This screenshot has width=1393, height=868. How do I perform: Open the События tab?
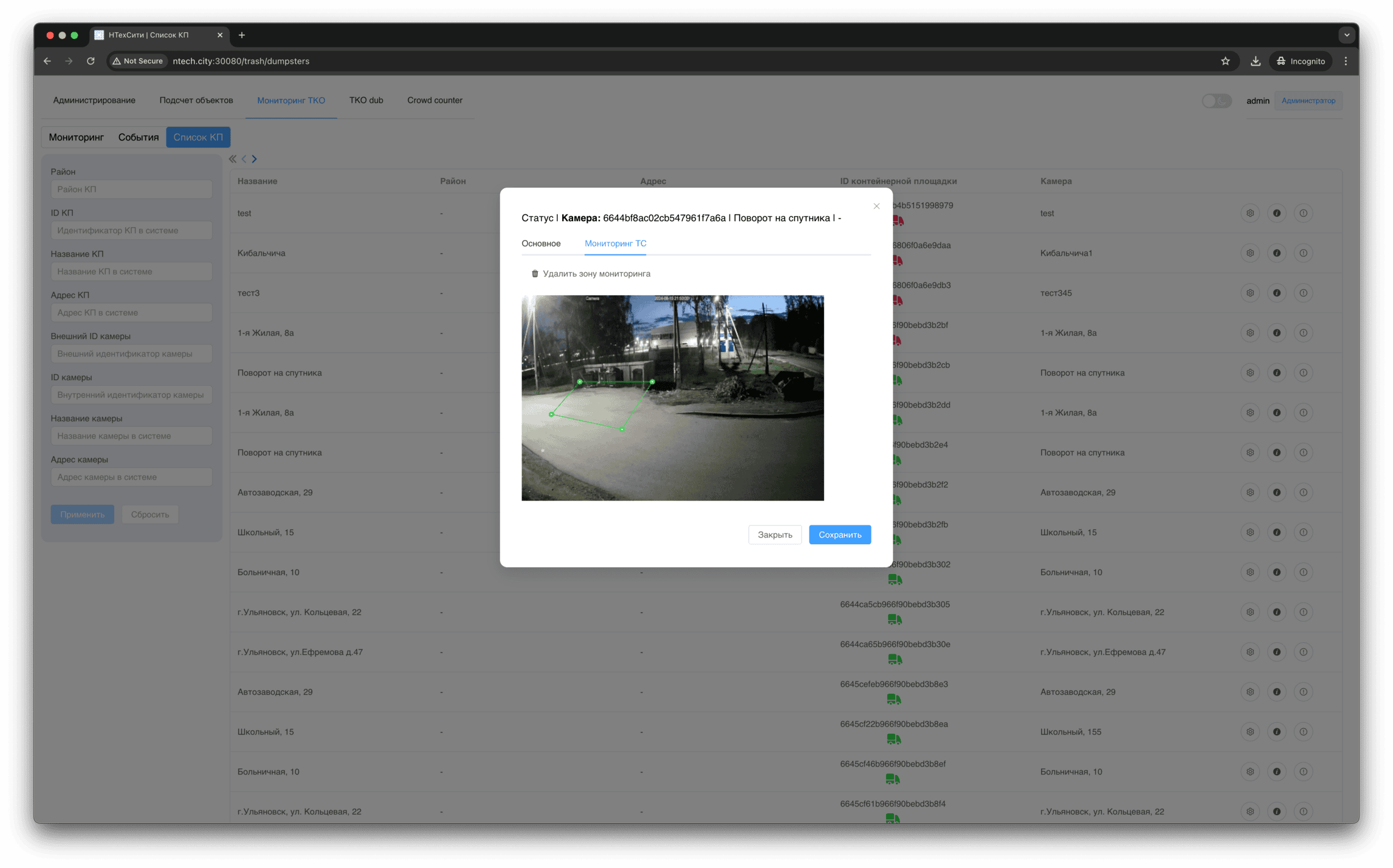138,137
